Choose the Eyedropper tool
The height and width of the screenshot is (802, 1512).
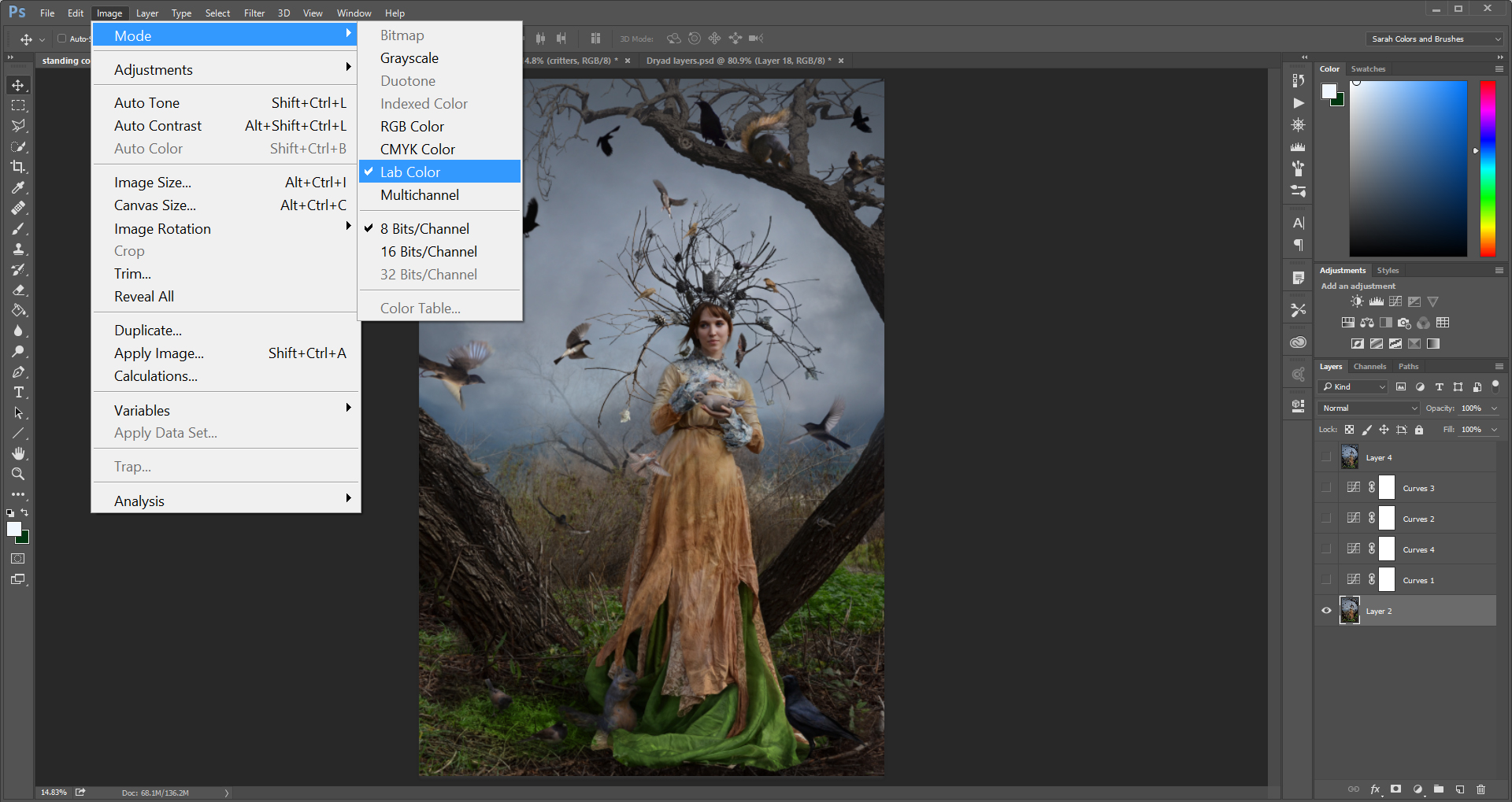point(18,187)
